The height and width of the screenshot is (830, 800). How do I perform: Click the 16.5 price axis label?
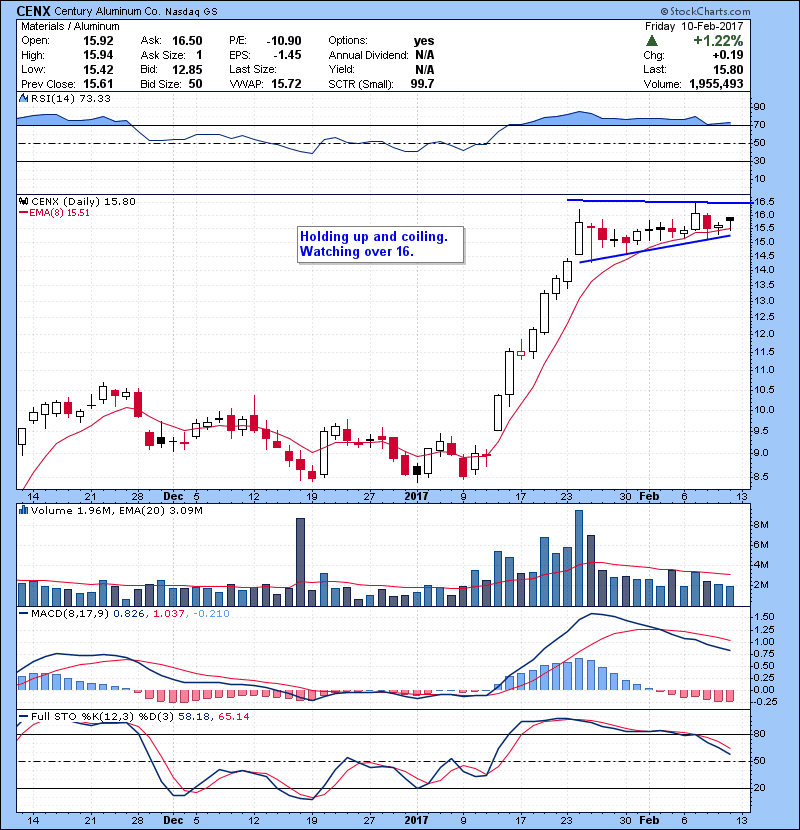pos(764,202)
